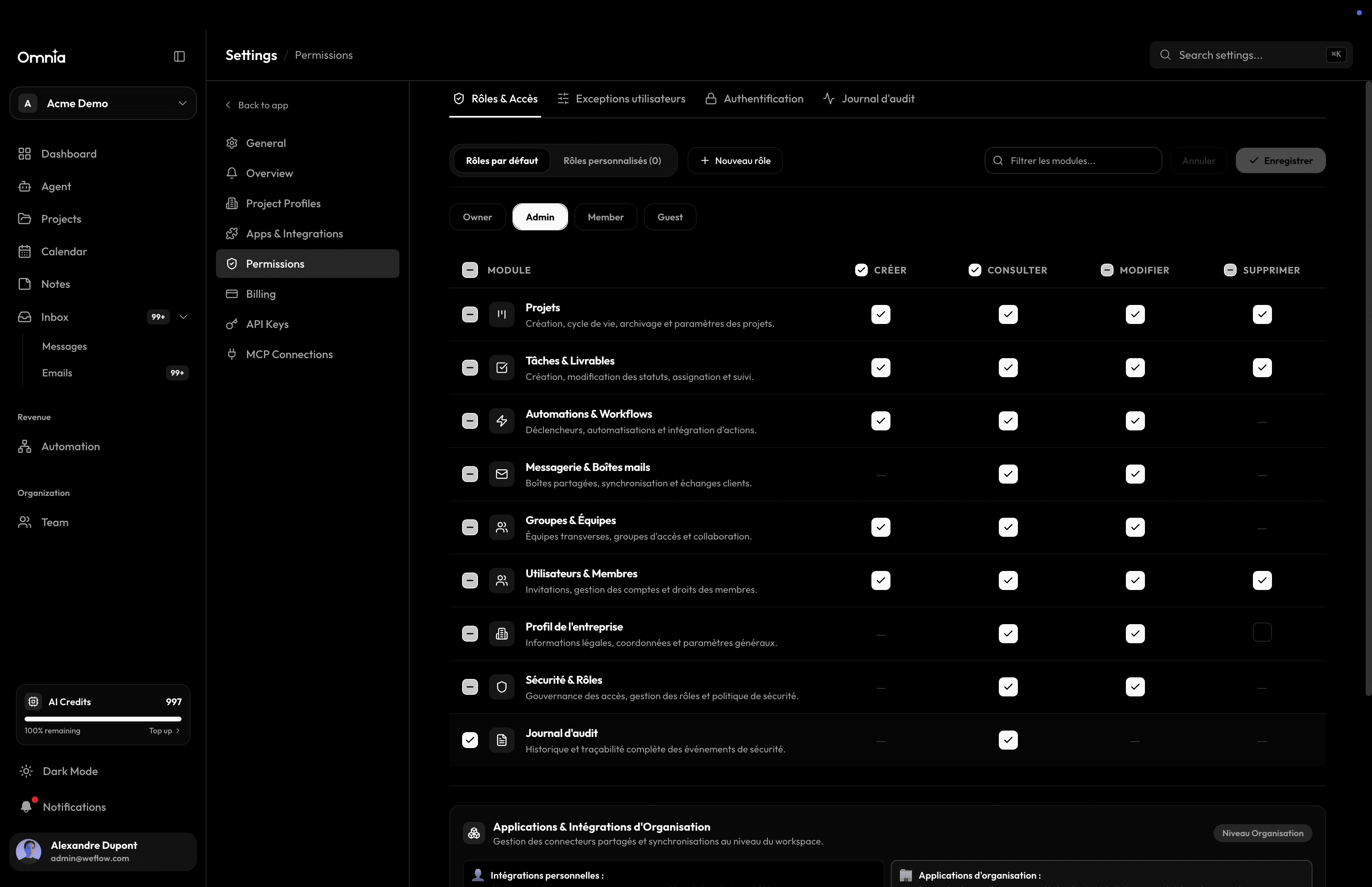1372x887 pixels.
Task: Click the Sécurité & Rôles shield icon
Action: click(501, 687)
